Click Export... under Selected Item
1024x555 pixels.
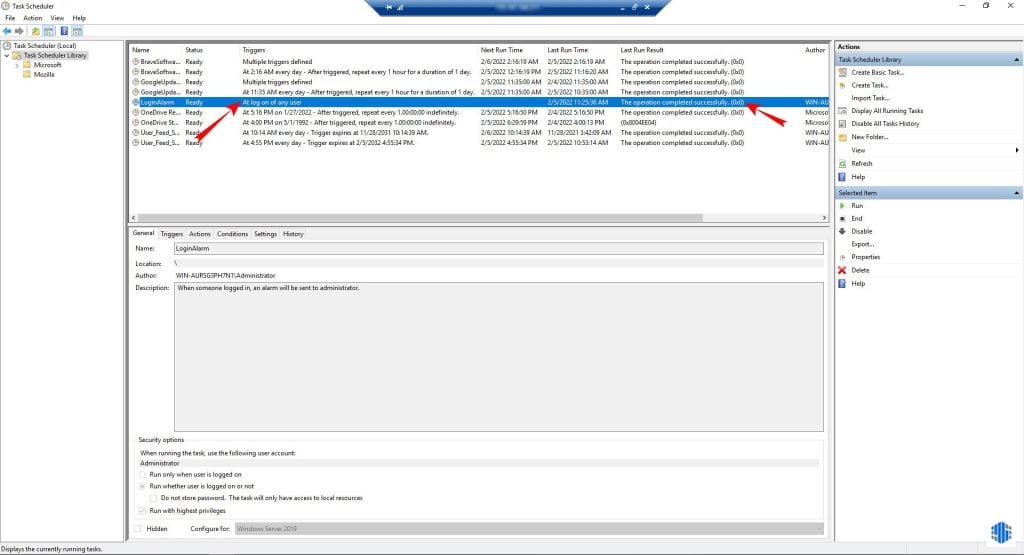point(863,244)
